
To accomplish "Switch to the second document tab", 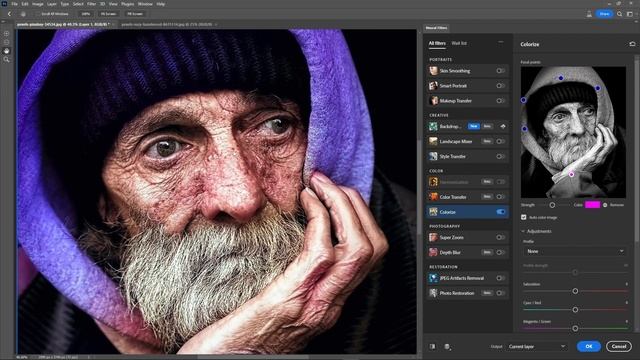I will pos(167,24).
